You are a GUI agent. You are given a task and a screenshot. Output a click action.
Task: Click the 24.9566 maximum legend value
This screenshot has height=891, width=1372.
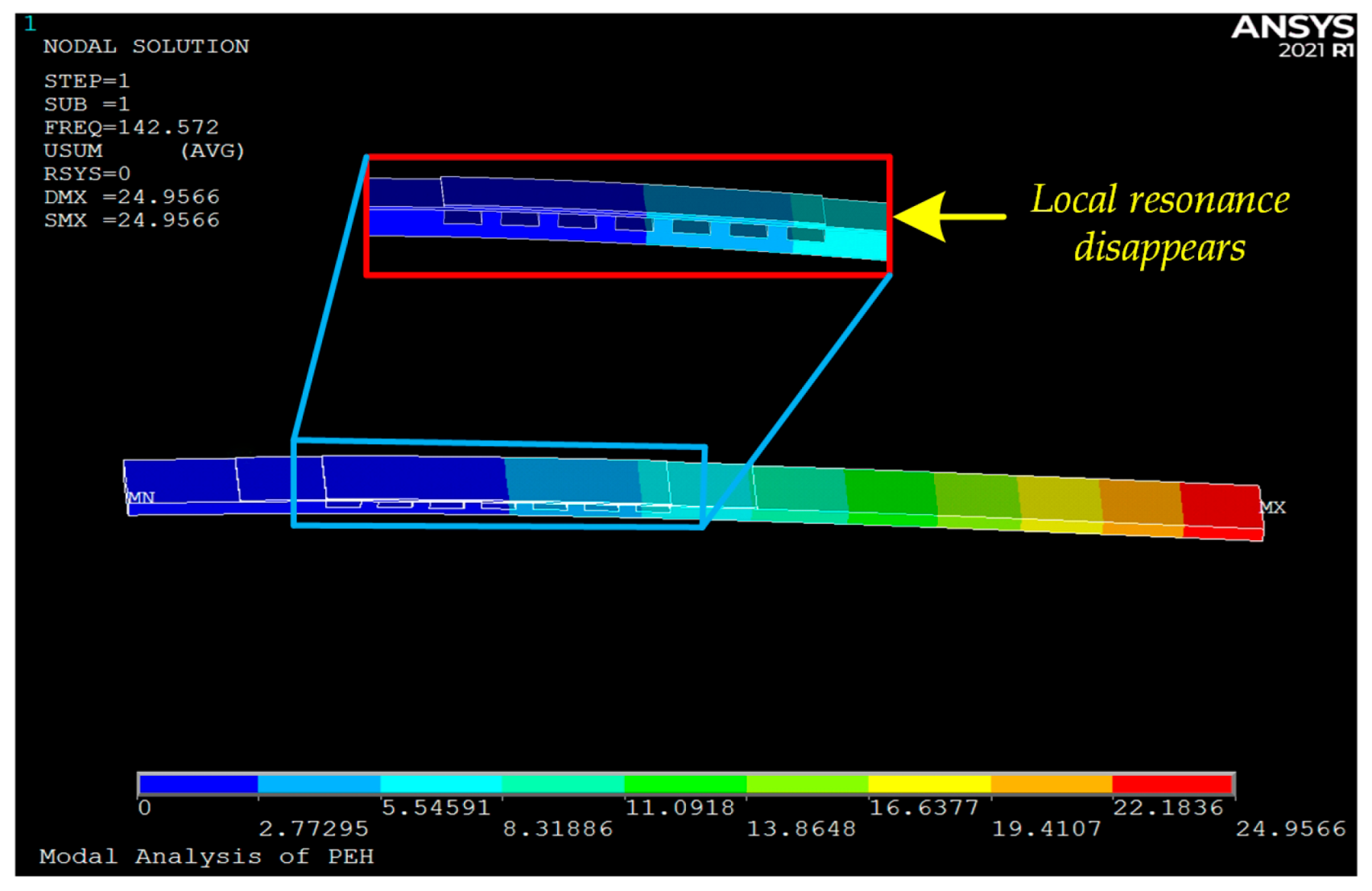(1290, 829)
